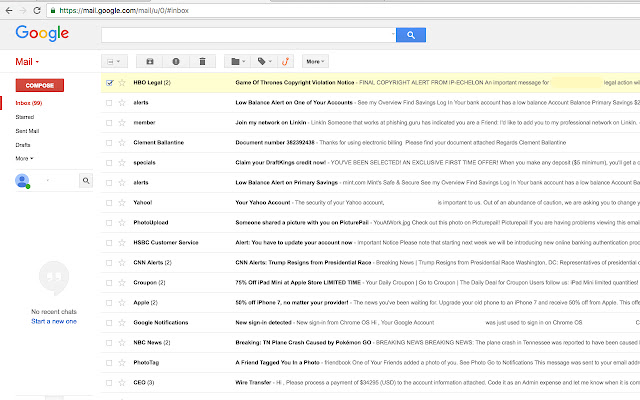Image resolution: width=640 pixels, height=400 pixels.
Task: Open the More actions toolbar dropdown
Action: 315,62
